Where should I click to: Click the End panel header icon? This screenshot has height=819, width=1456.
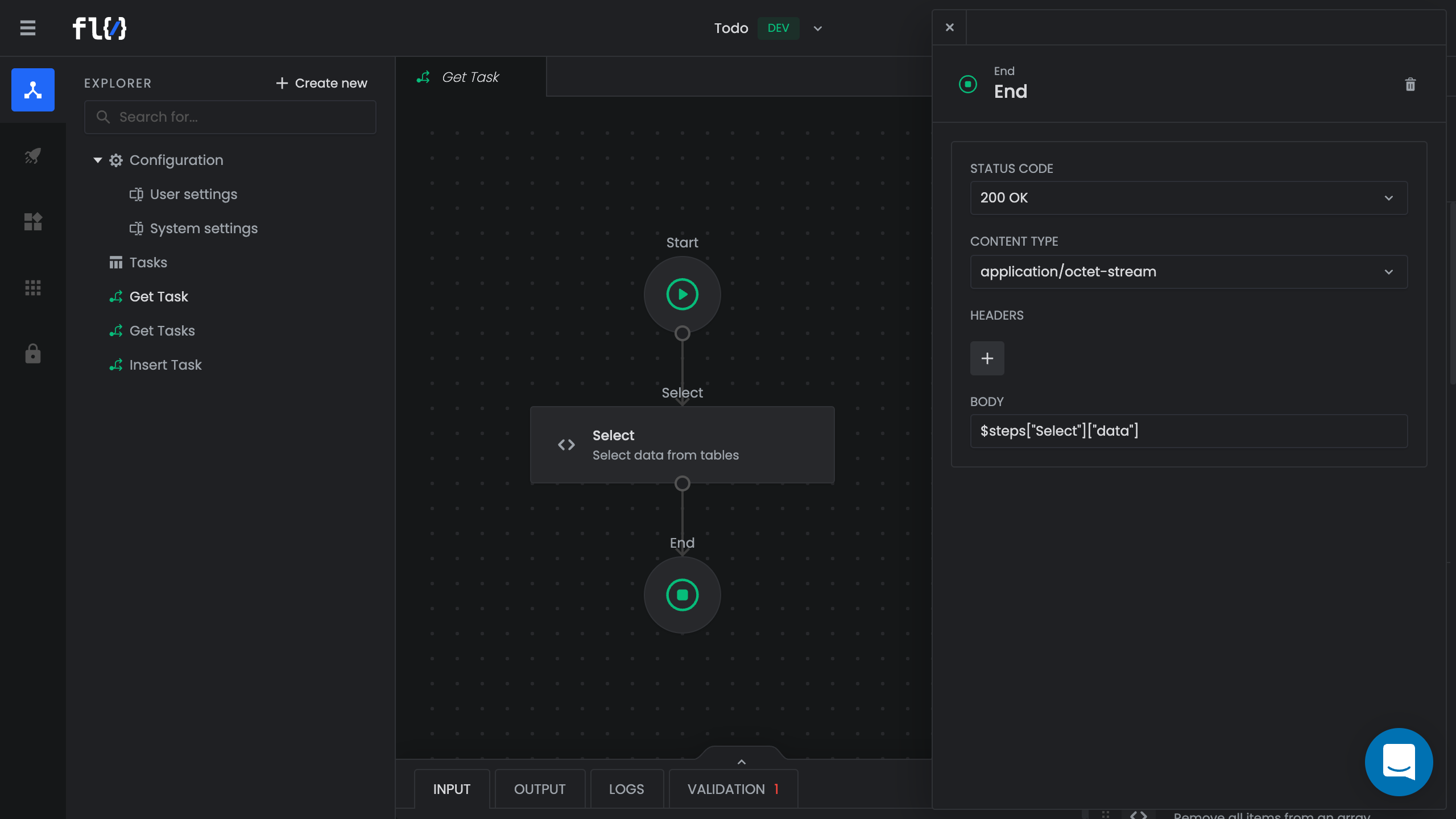(968, 84)
